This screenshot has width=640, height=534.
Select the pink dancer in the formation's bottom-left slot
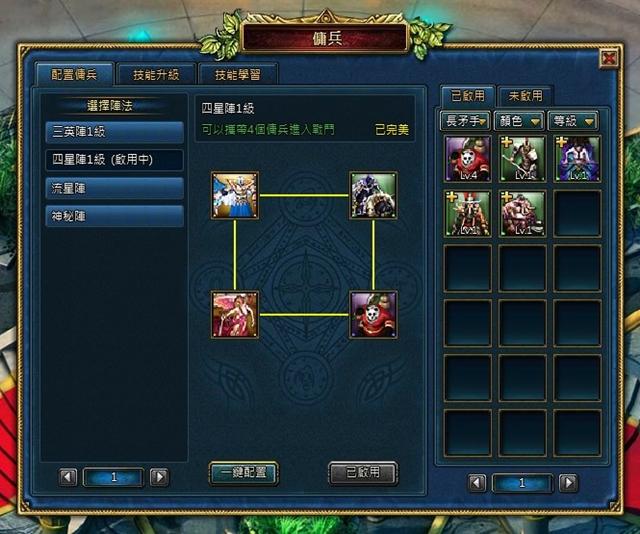click(x=235, y=314)
